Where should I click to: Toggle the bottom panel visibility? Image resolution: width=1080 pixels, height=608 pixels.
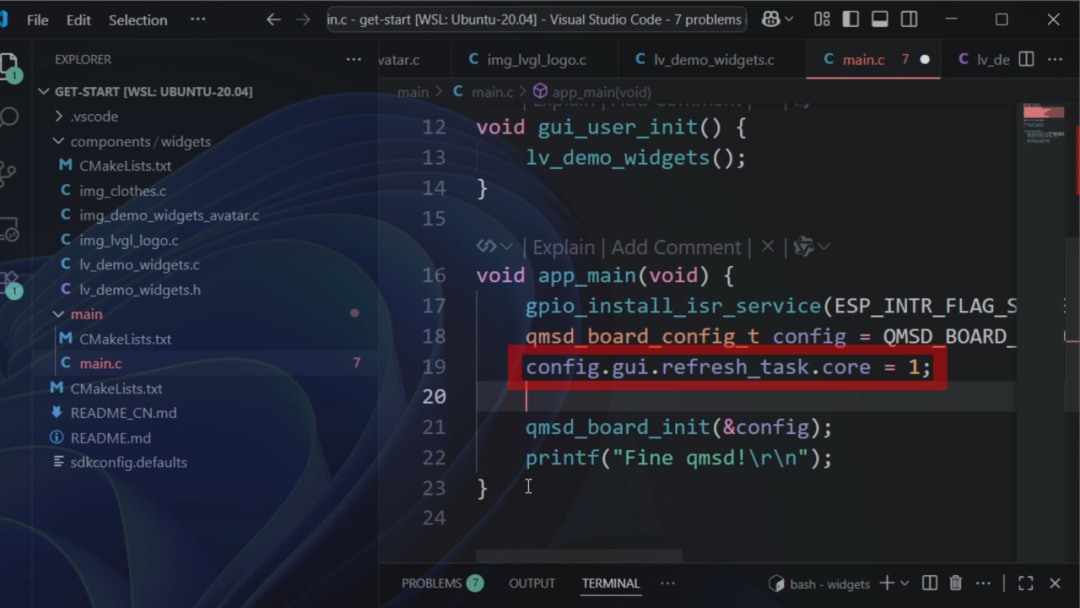(880, 20)
